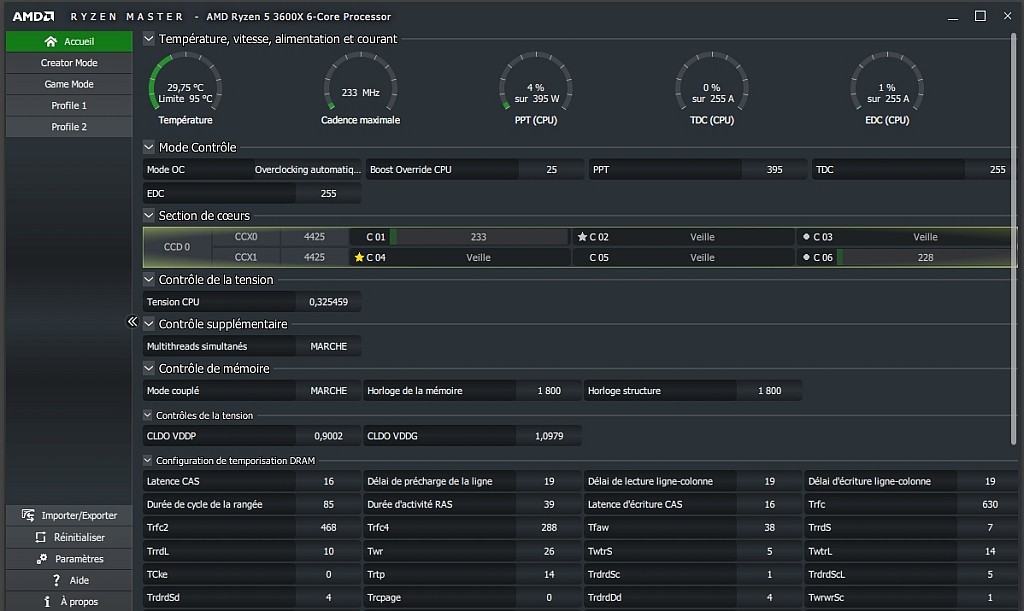Click the EDC value 255 field

[328, 194]
